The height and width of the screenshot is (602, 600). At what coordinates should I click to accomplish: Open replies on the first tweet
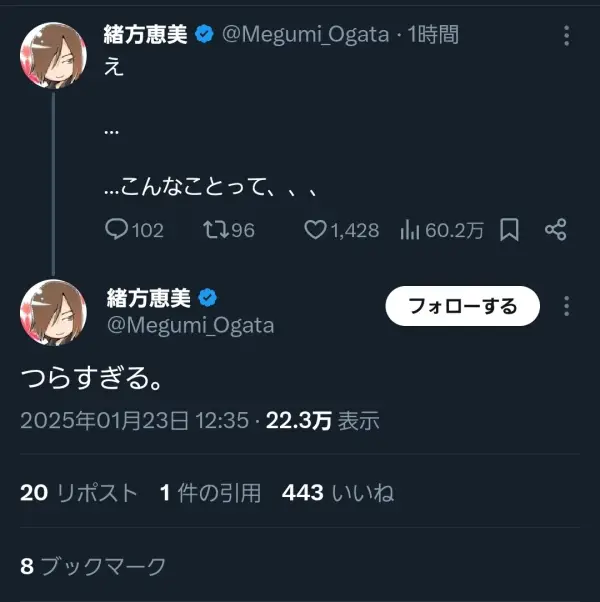click(134, 230)
